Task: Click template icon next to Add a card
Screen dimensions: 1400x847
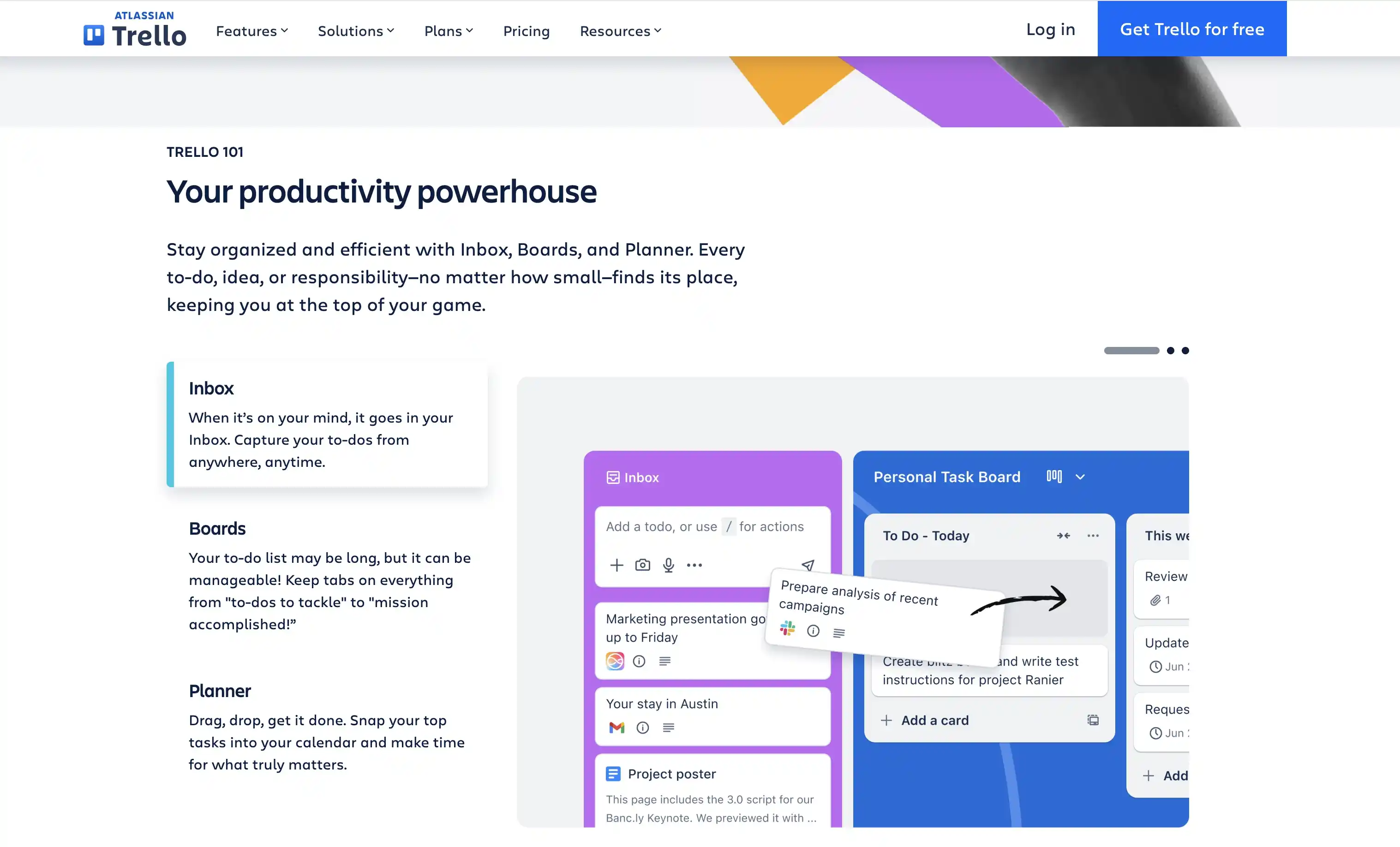Action: 1093,720
